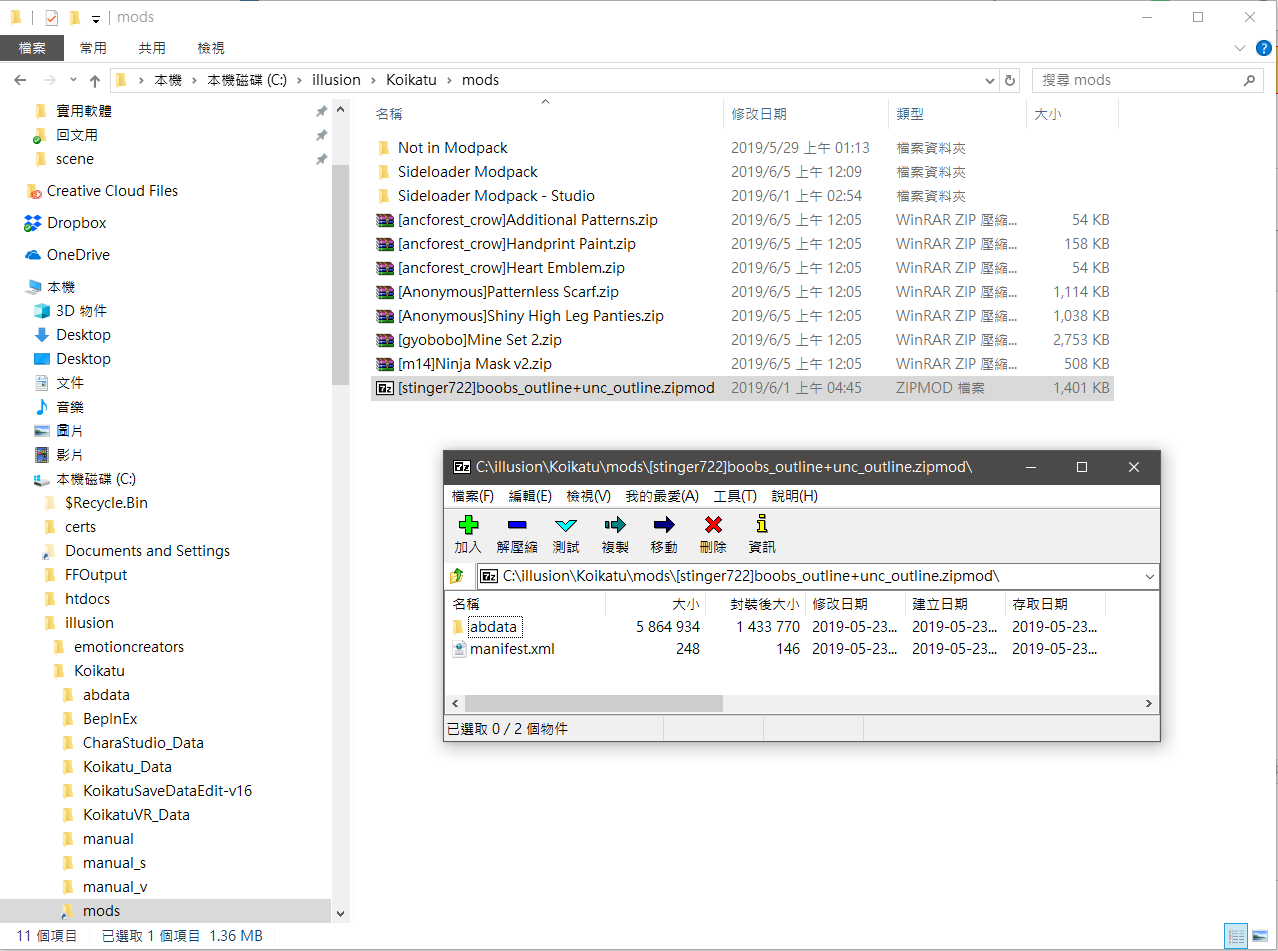Switch to large icons view in status bar
The height and width of the screenshot is (951, 1278).
1259,936
